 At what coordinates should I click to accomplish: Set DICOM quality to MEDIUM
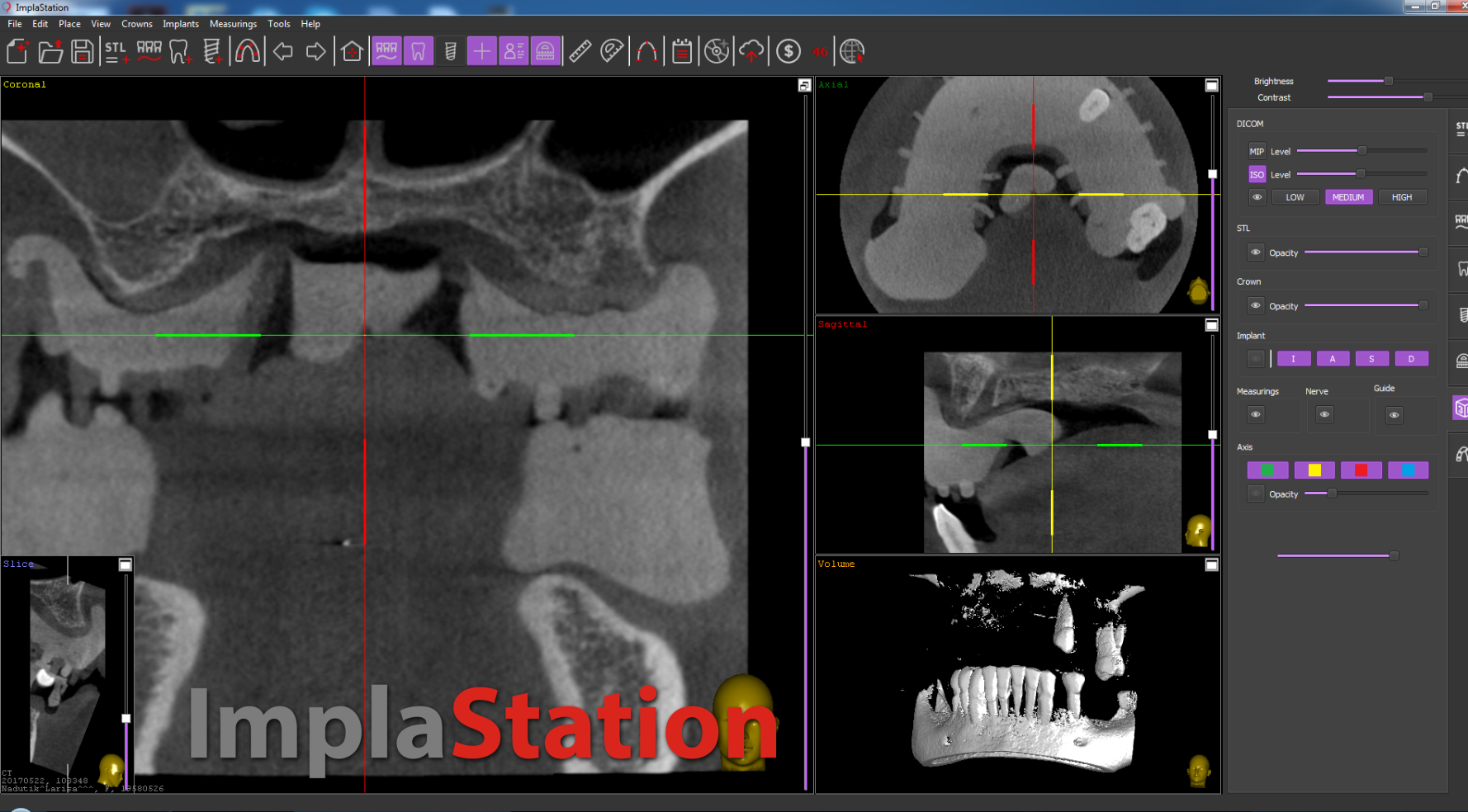1348,197
